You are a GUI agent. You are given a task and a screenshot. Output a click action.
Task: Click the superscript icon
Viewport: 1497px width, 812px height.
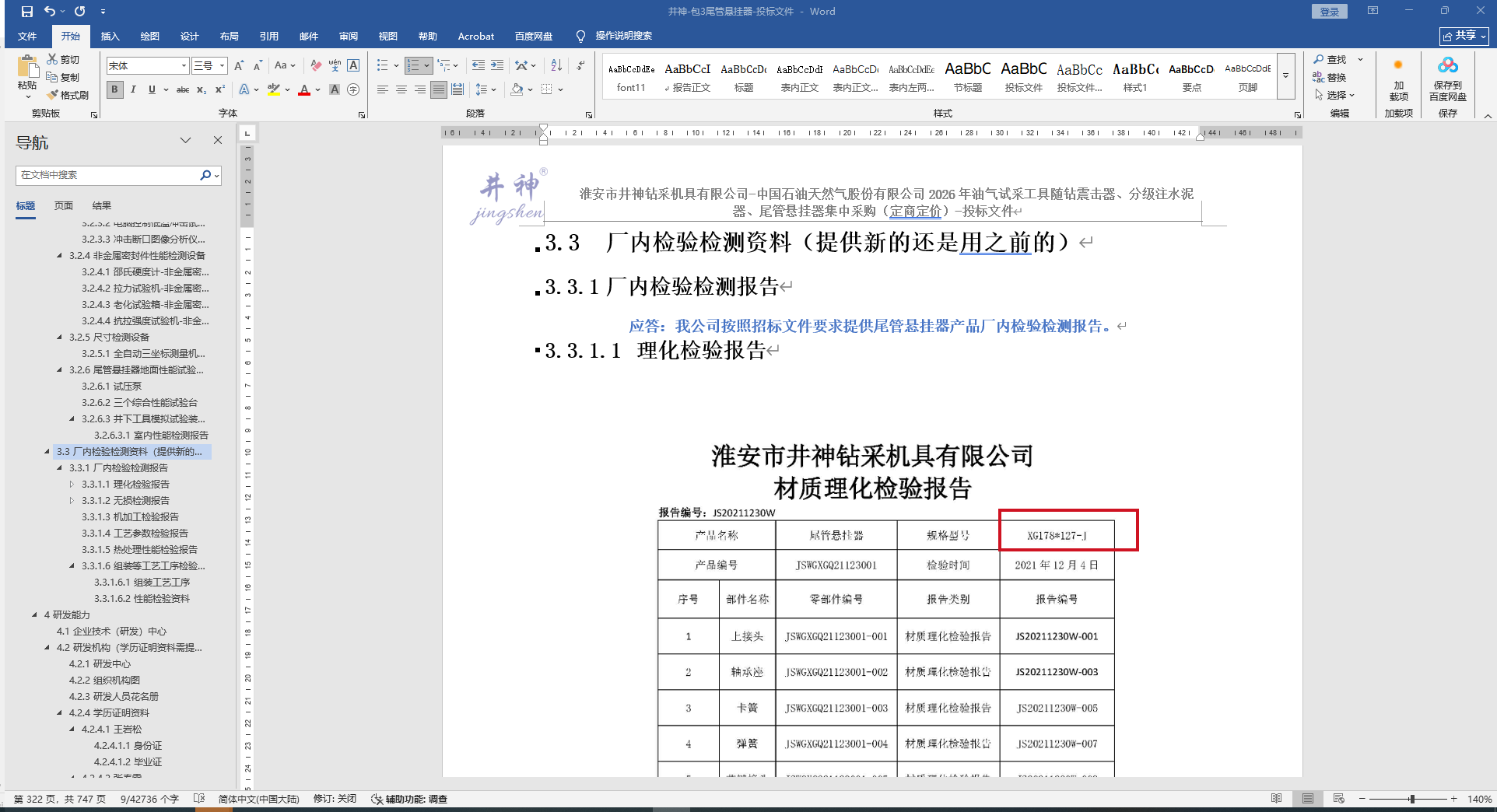click(x=220, y=89)
